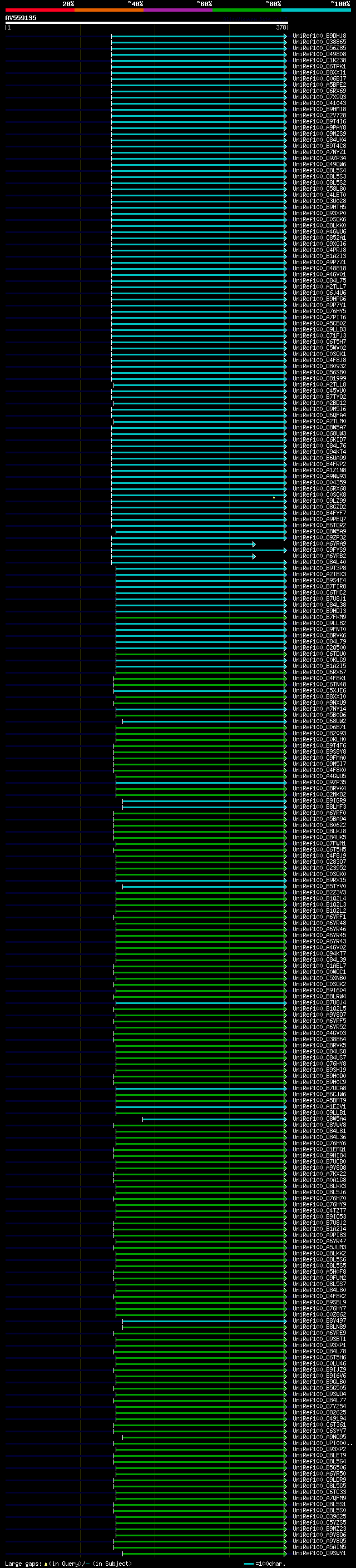Select hit UniRef100_Q8LKK0
The width and height of the screenshot is (356, 1568).
319,226
